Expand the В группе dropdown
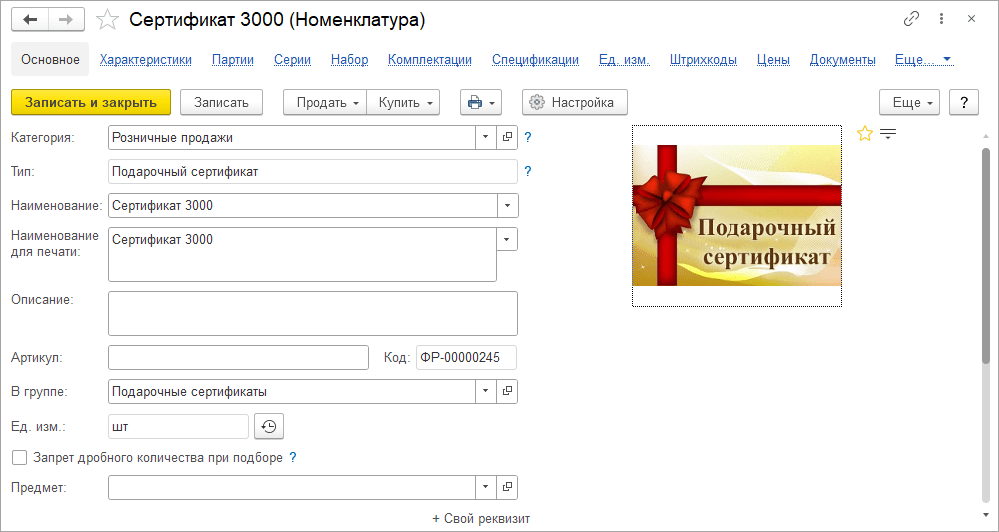 point(485,391)
